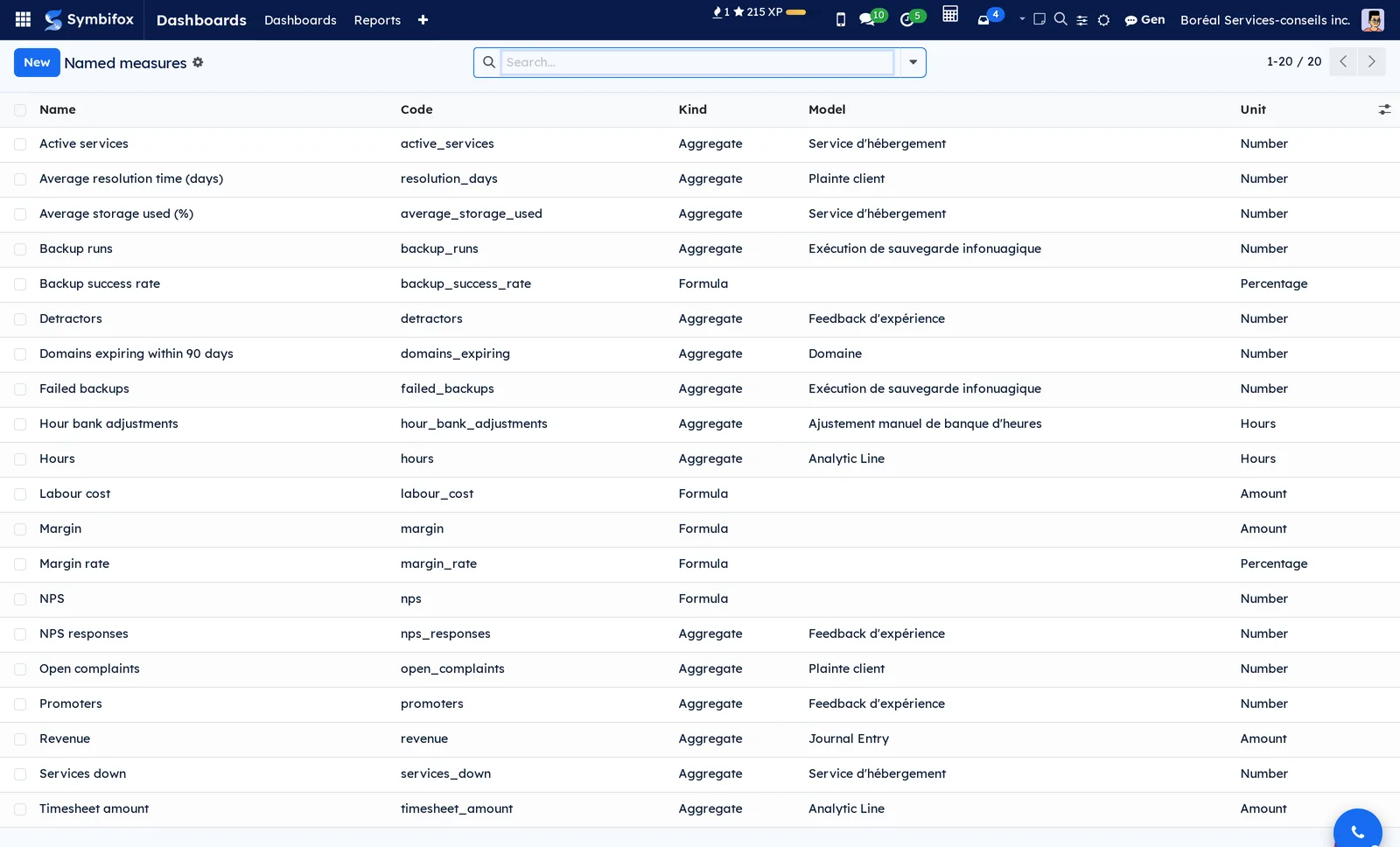Add a new item with plus icon

point(423,20)
